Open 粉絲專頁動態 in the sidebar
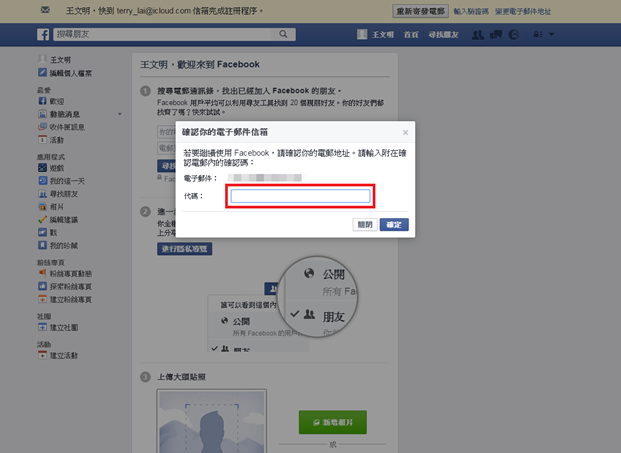Image resolution: width=621 pixels, height=453 pixels. pos(65,274)
